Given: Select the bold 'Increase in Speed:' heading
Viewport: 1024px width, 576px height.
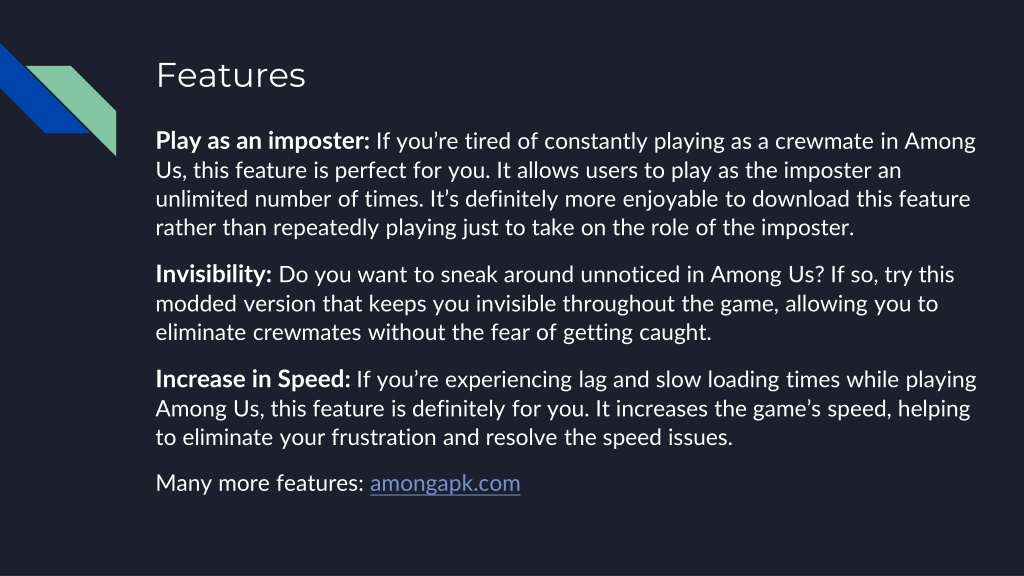Looking at the screenshot, I should click(x=253, y=380).
